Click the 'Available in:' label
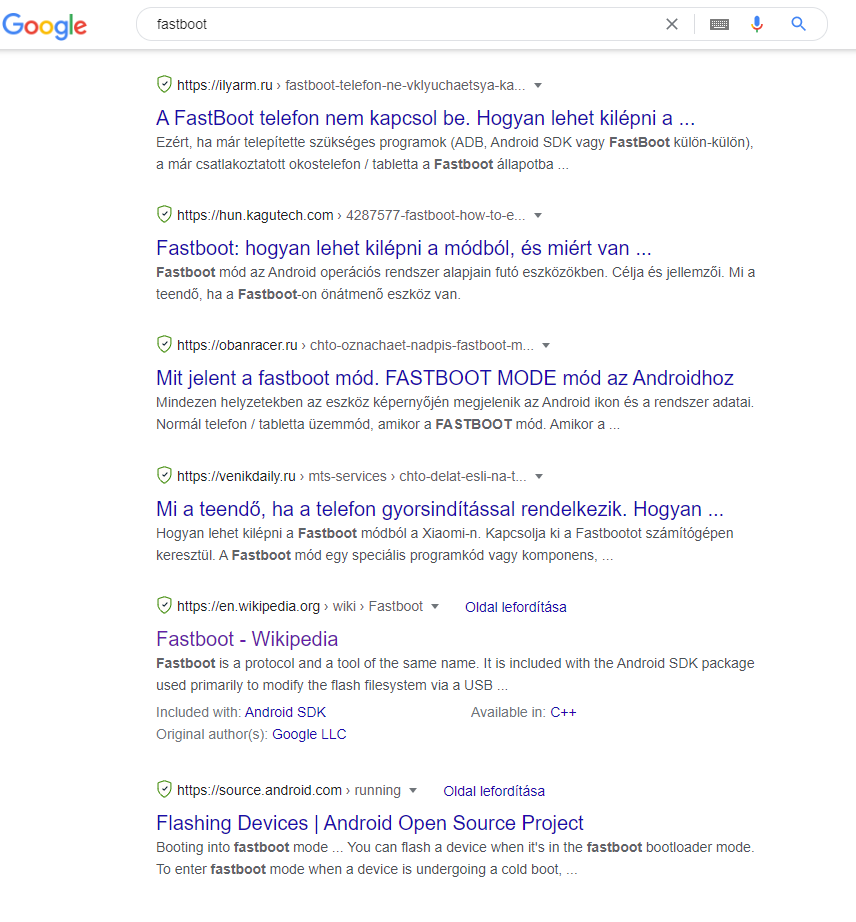This screenshot has height=922, width=856. click(508, 713)
